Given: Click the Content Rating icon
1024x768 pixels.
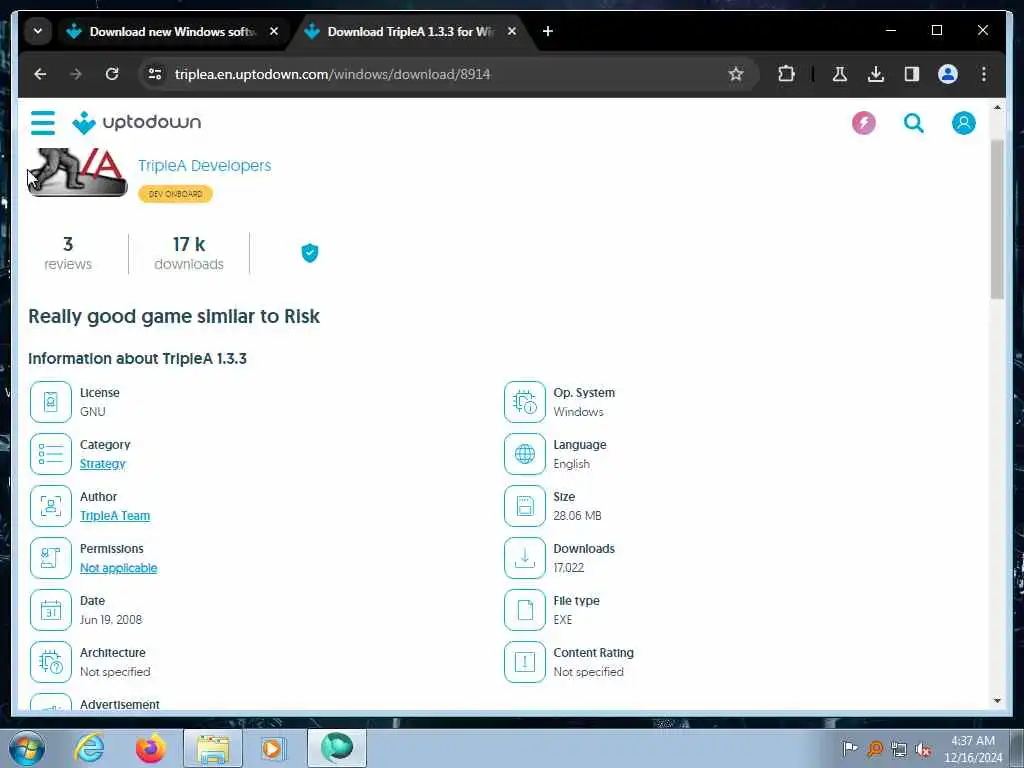Looking at the screenshot, I should coord(524,662).
